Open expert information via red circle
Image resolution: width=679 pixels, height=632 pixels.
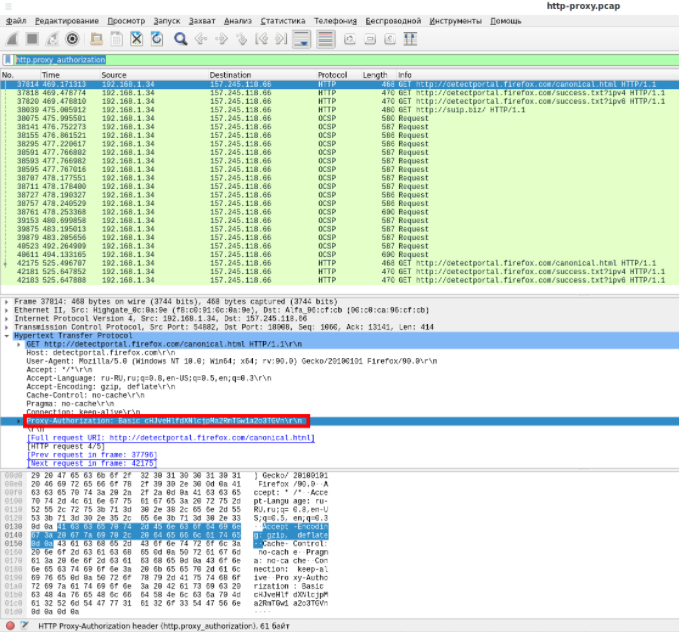(10, 626)
